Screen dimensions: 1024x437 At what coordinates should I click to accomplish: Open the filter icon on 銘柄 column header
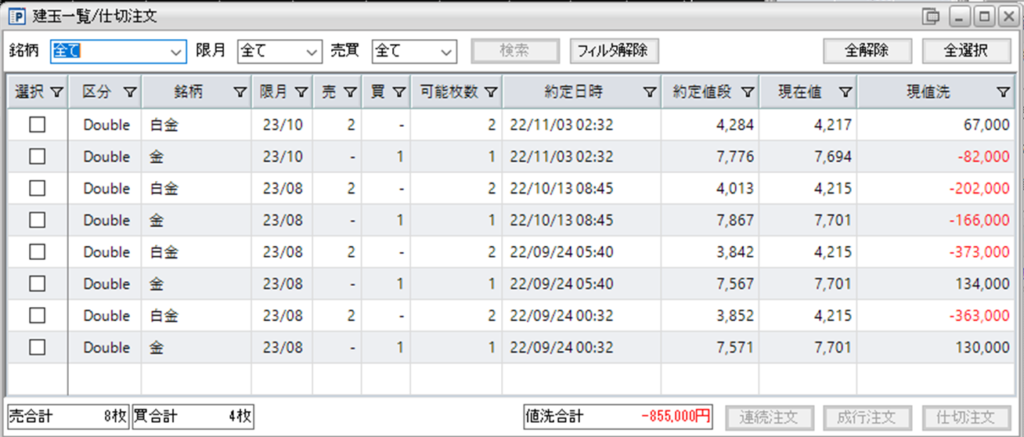[x=240, y=93]
